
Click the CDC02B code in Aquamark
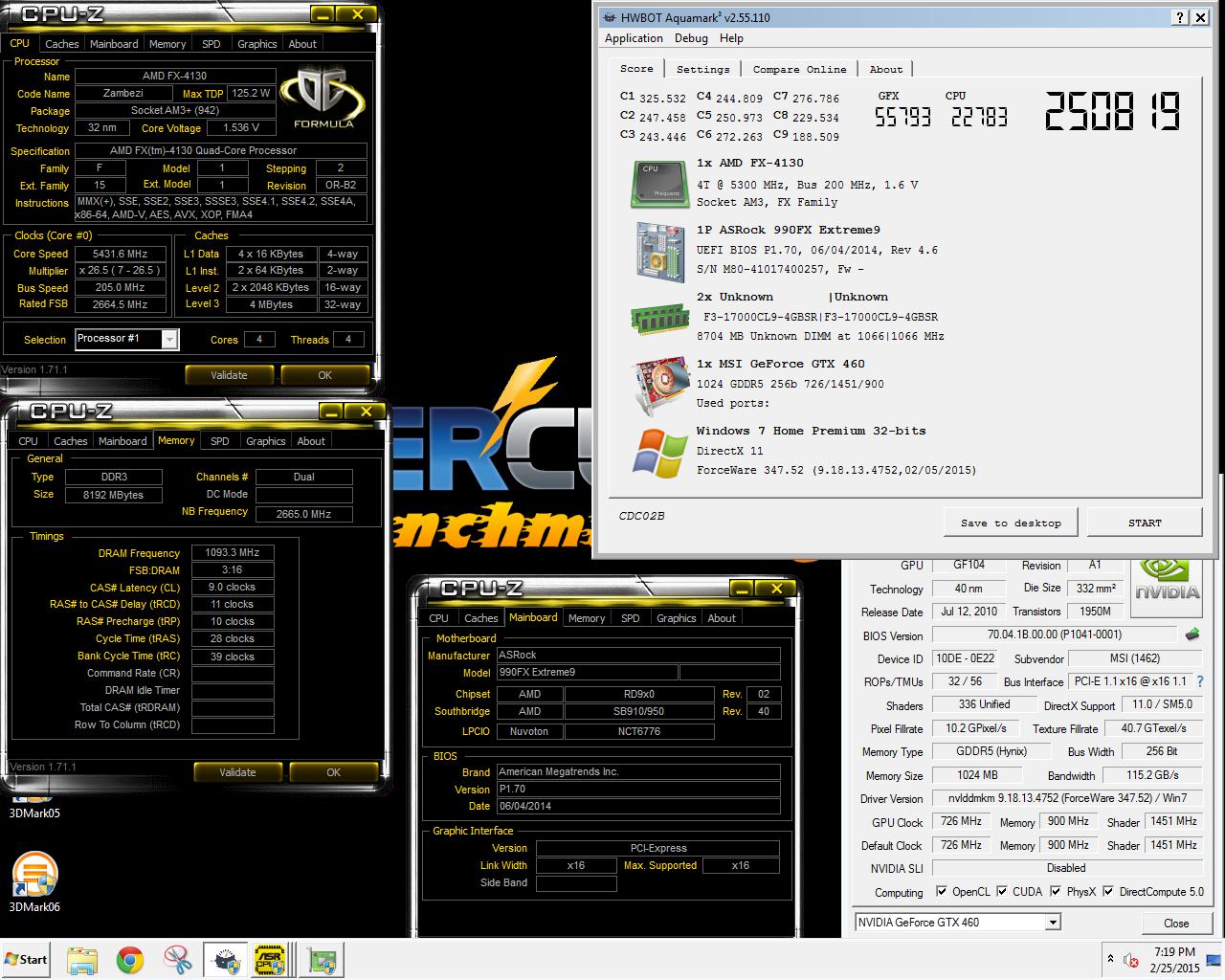tap(641, 516)
